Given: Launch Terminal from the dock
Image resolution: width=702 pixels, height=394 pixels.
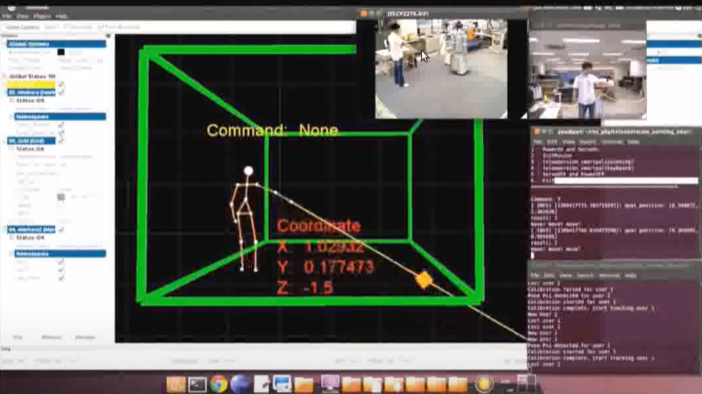Looking at the screenshot, I should tap(197, 384).
